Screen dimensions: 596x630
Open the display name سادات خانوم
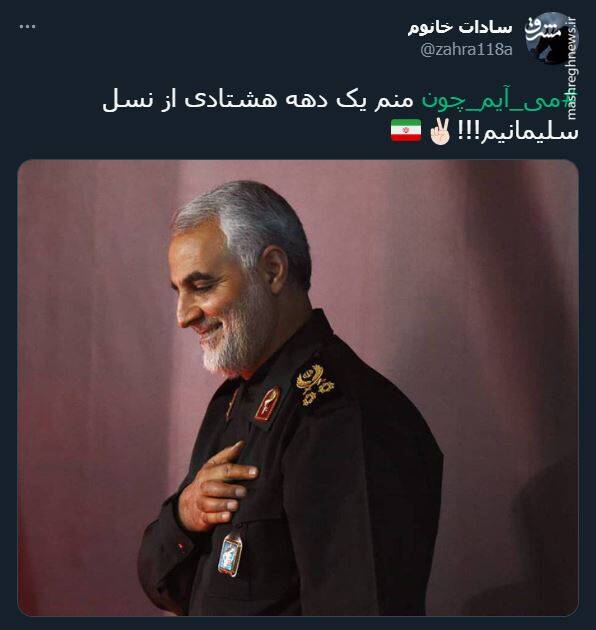[x=460, y=27]
